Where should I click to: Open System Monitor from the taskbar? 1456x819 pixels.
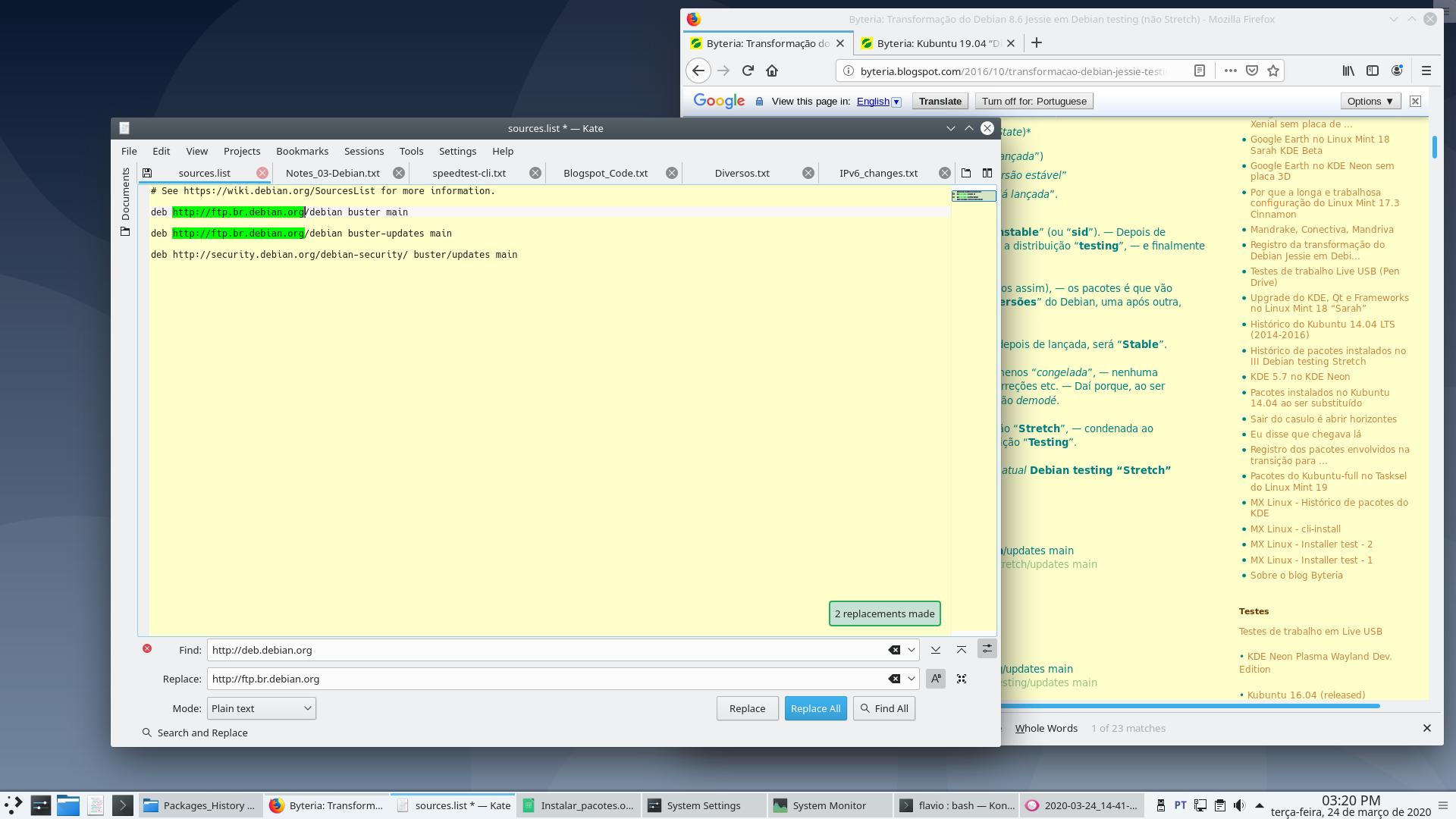pos(828,805)
